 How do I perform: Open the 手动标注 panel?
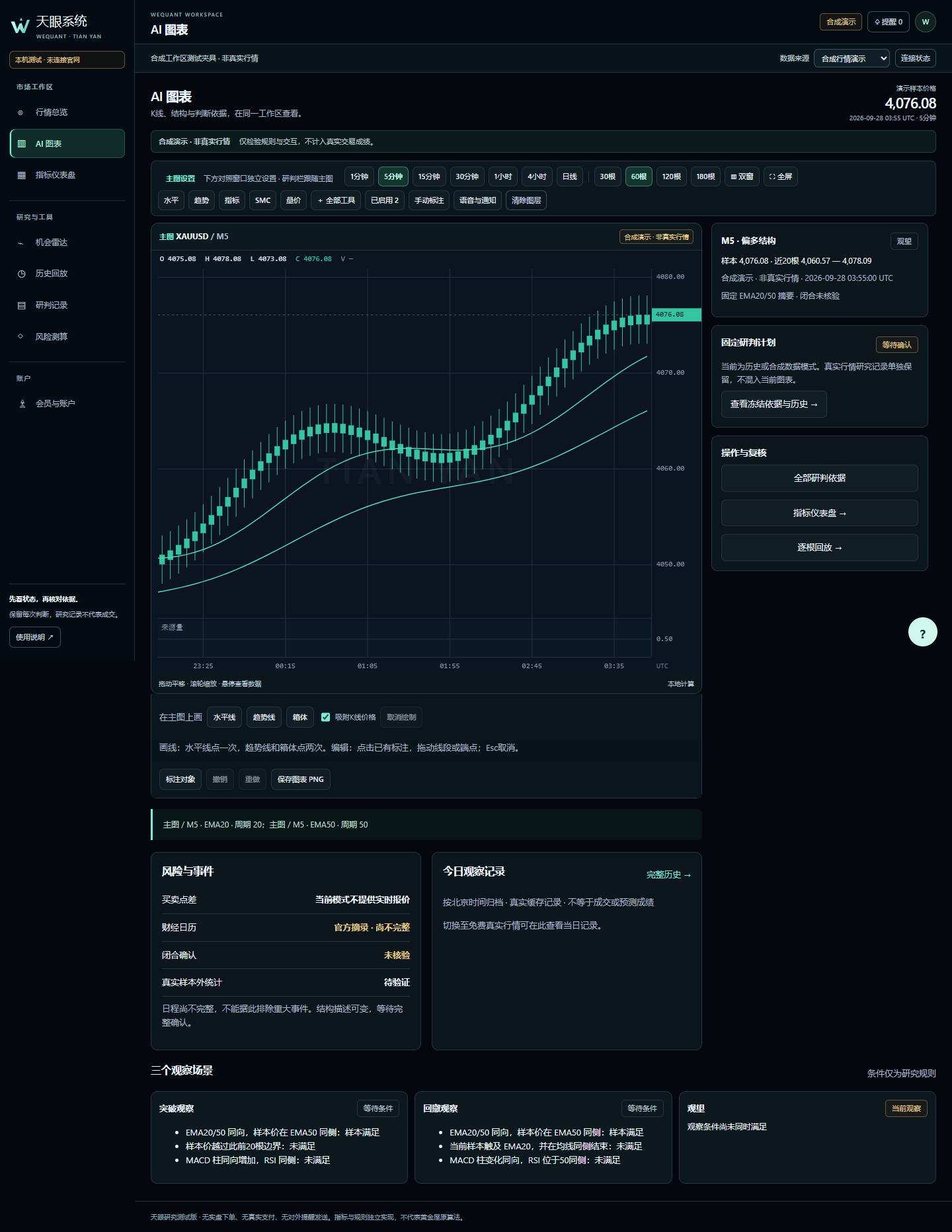[429, 200]
